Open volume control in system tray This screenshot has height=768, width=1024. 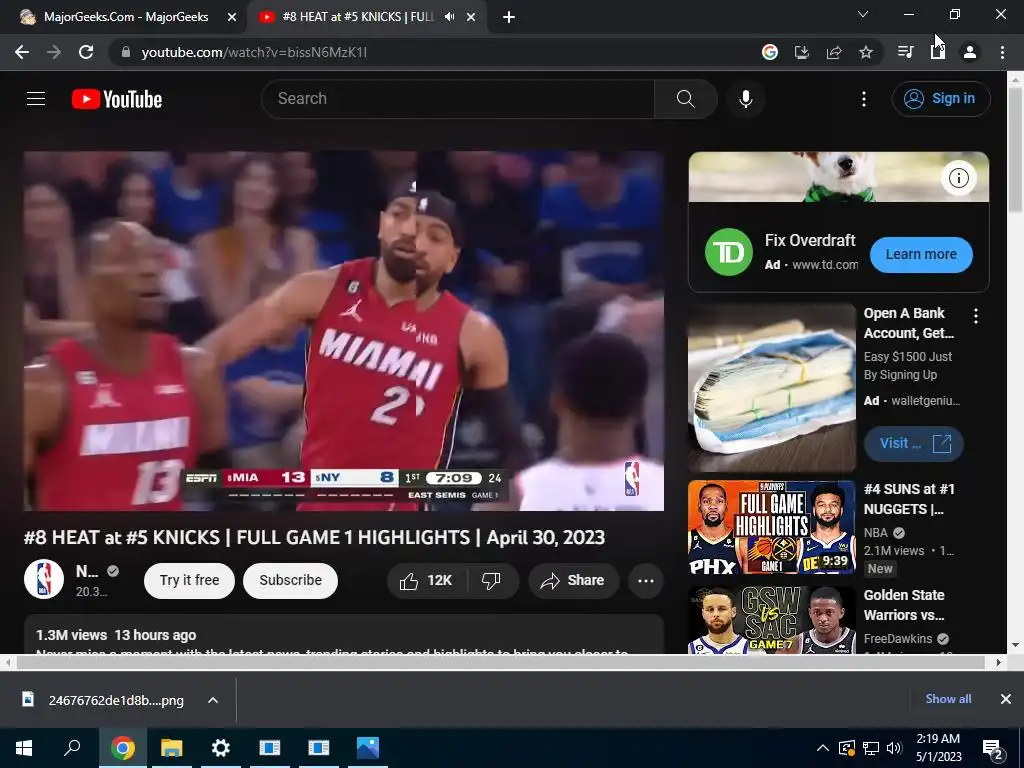(x=894, y=748)
